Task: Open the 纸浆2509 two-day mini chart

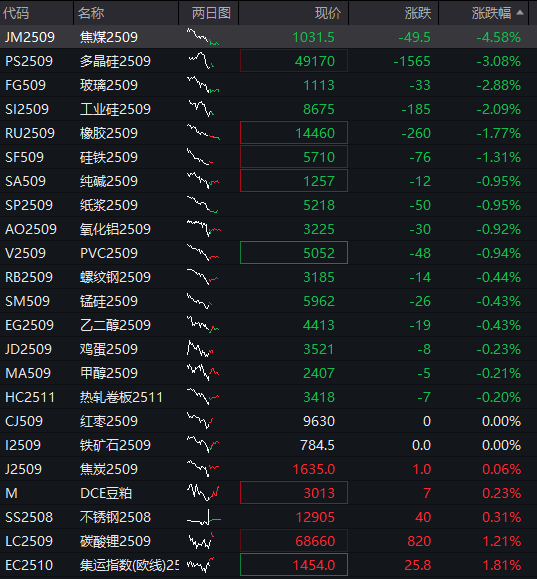Action: 202,205
